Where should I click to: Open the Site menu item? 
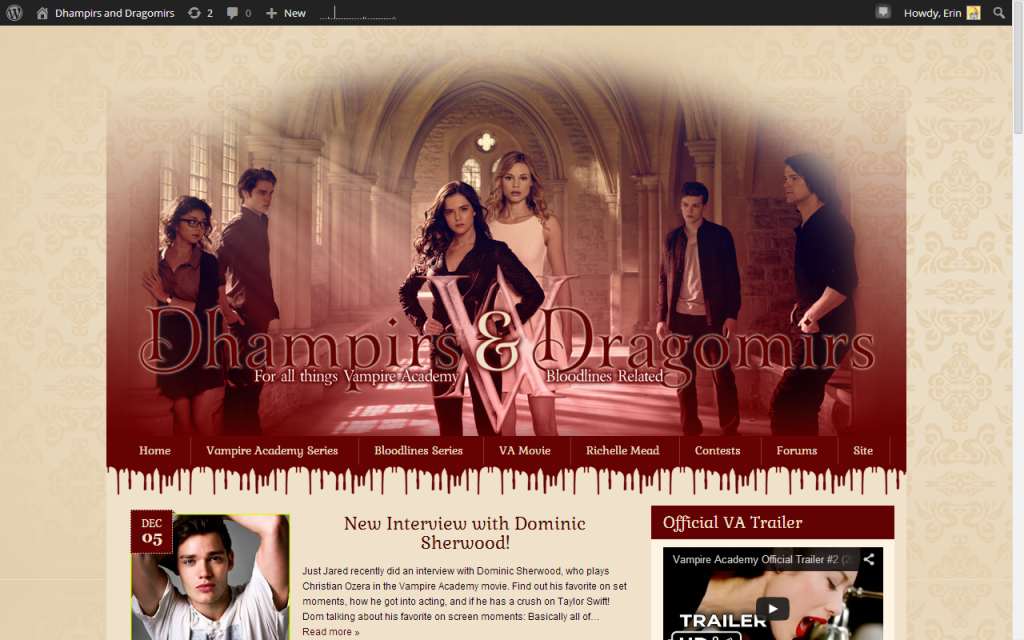click(863, 451)
